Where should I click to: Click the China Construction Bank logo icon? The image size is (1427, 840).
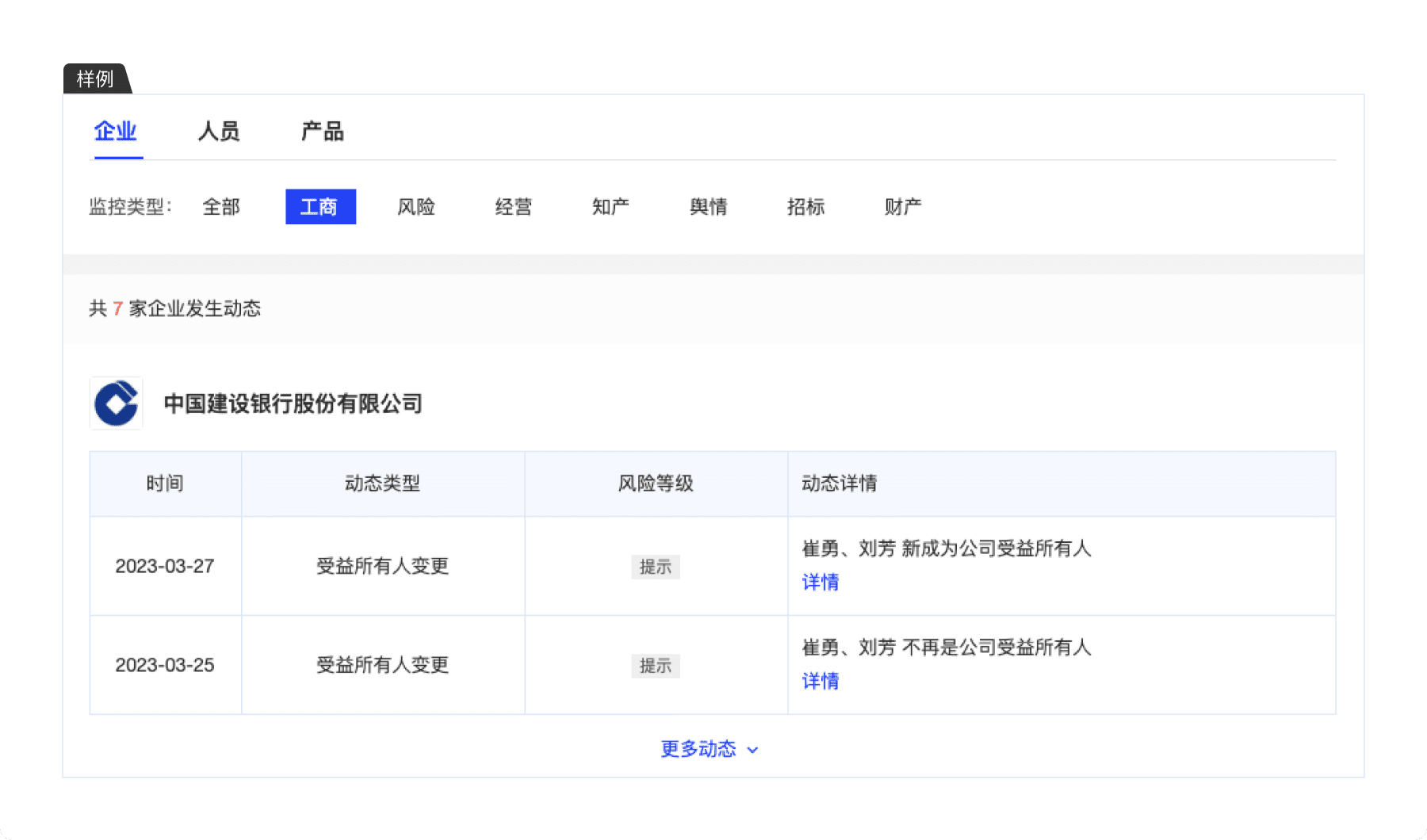point(116,403)
